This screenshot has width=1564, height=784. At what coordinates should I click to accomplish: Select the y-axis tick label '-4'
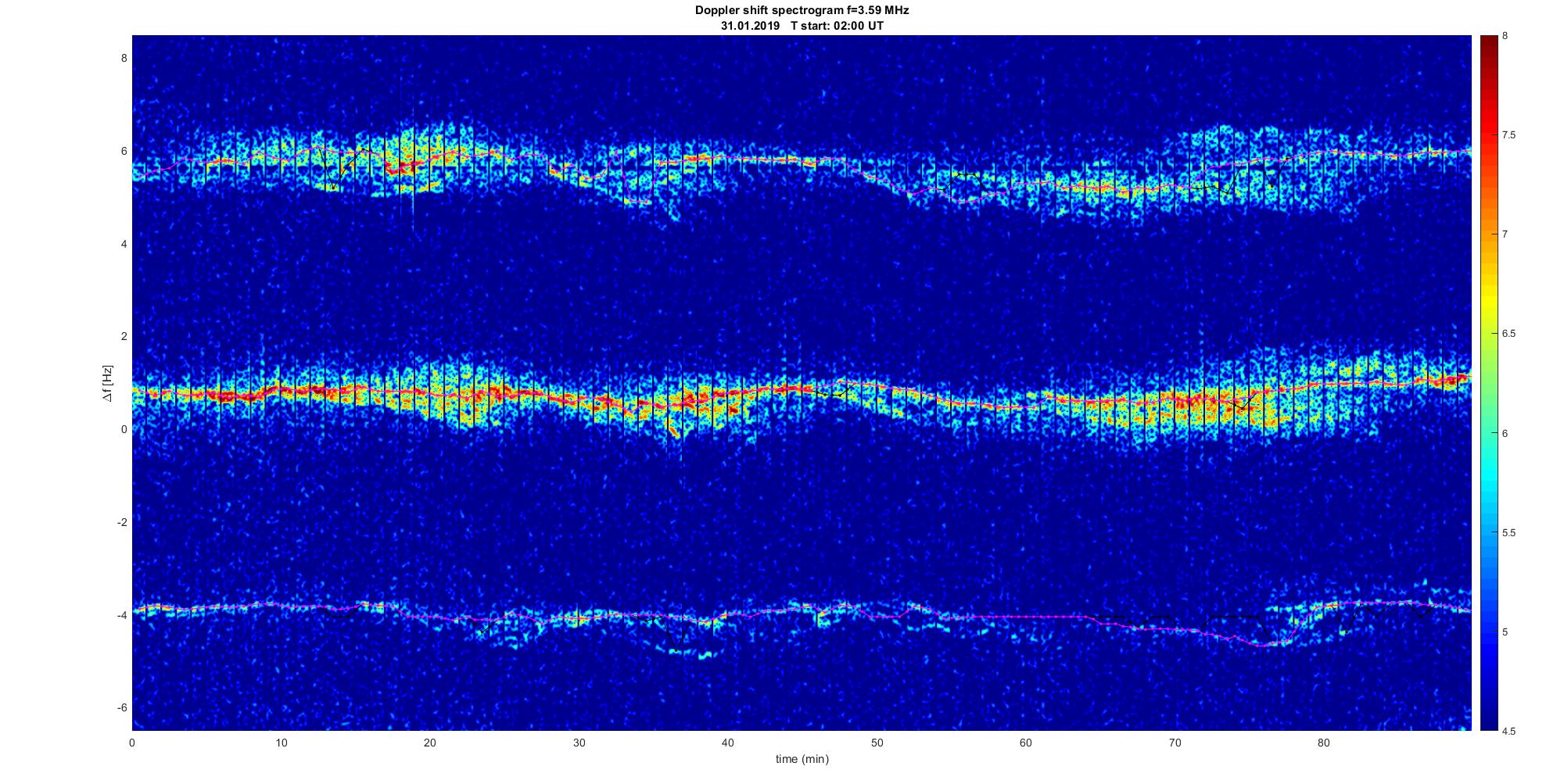[x=122, y=615]
